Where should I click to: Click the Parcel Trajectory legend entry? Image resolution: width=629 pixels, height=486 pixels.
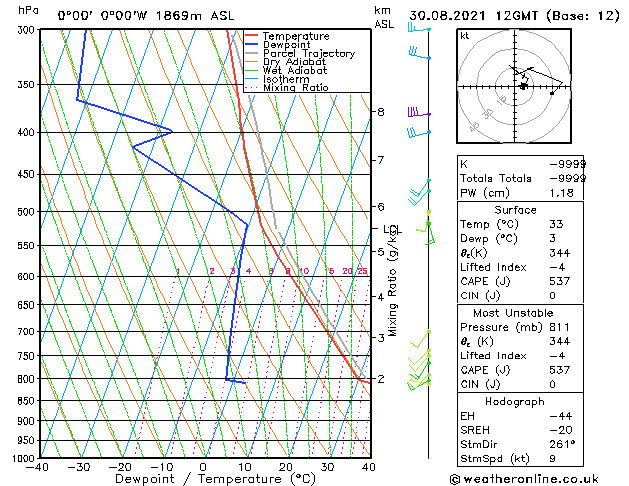coord(309,53)
